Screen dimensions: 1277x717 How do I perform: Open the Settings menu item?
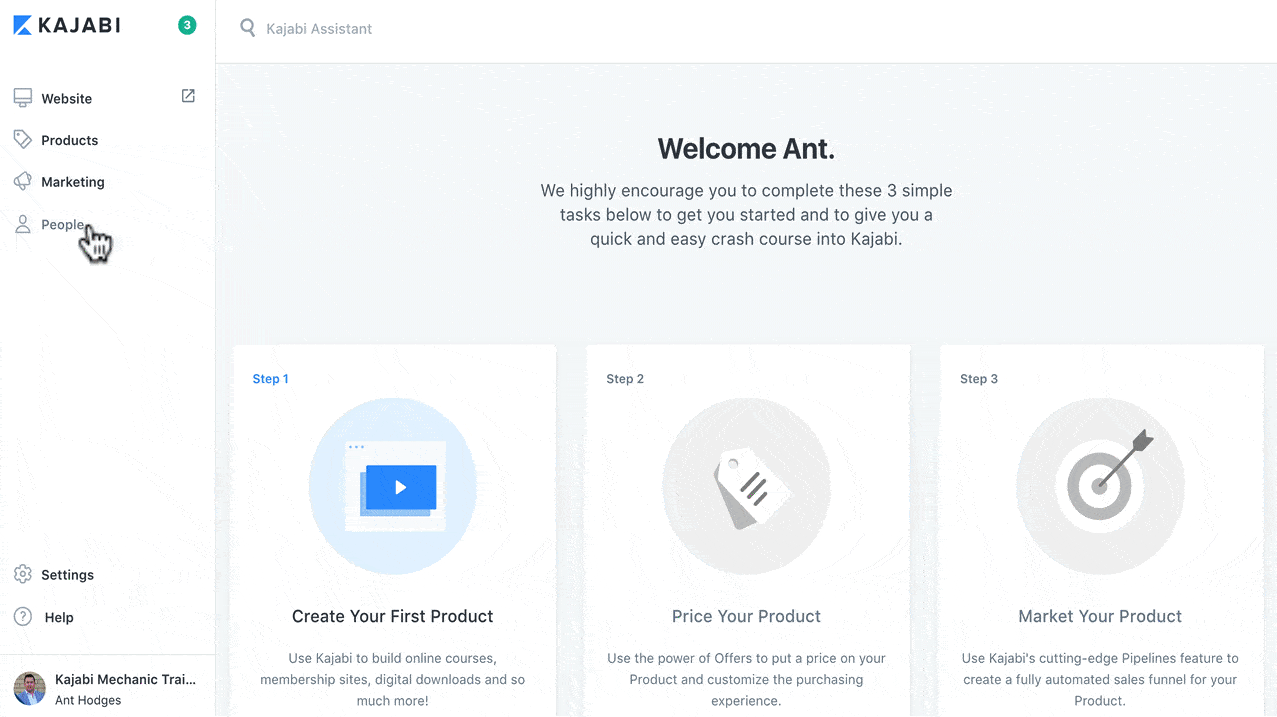point(67,575)
